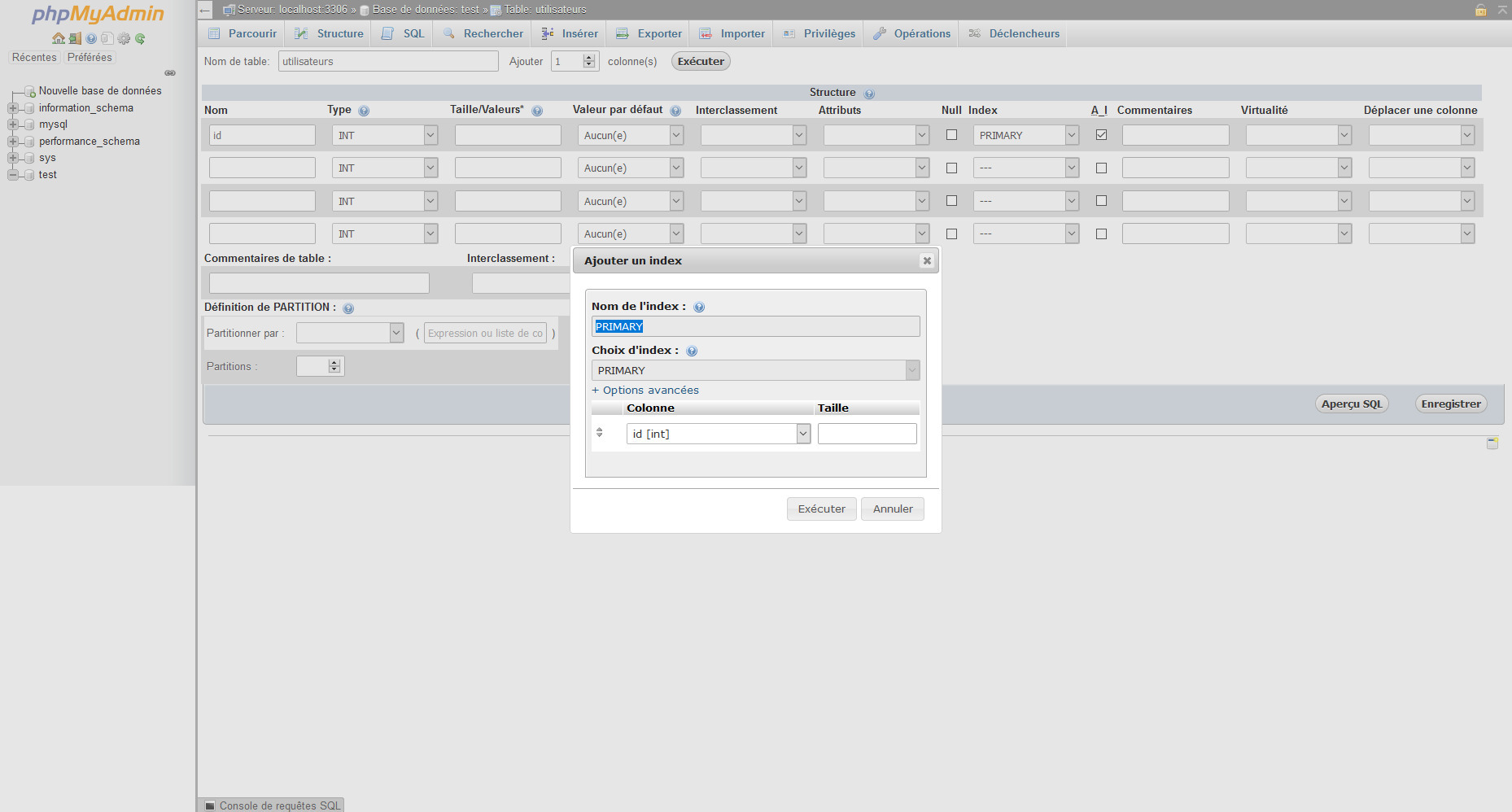The image size is (1512, 812).
Task: Open the Parcourir tab
Action: click(242, 33)
